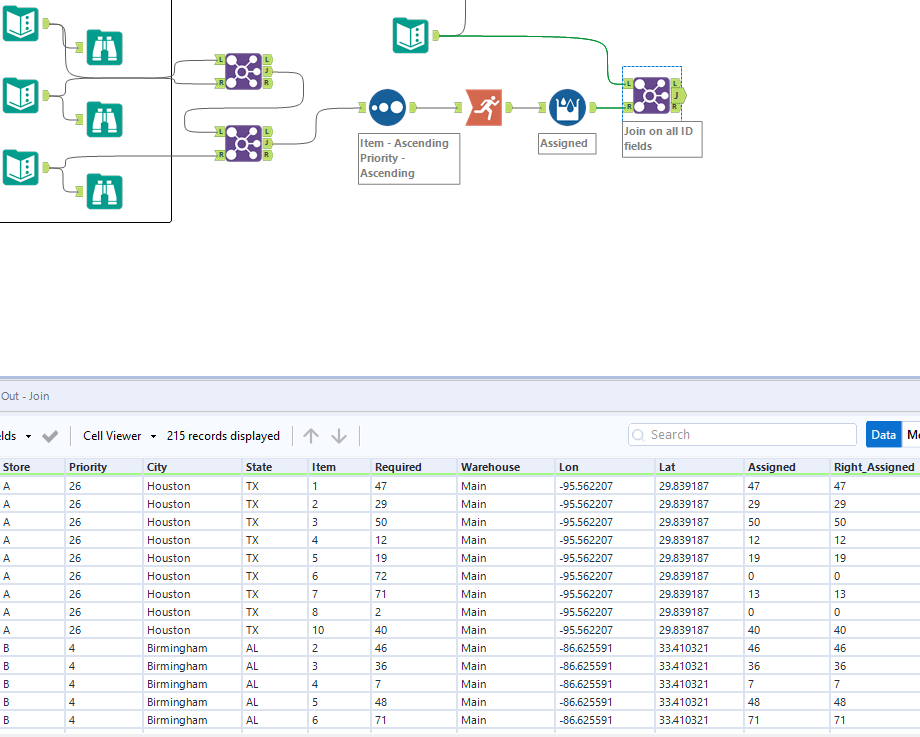Select the Join on all ID fields tool
This screenshot has height=737, width=920.
tap(651, 95)
